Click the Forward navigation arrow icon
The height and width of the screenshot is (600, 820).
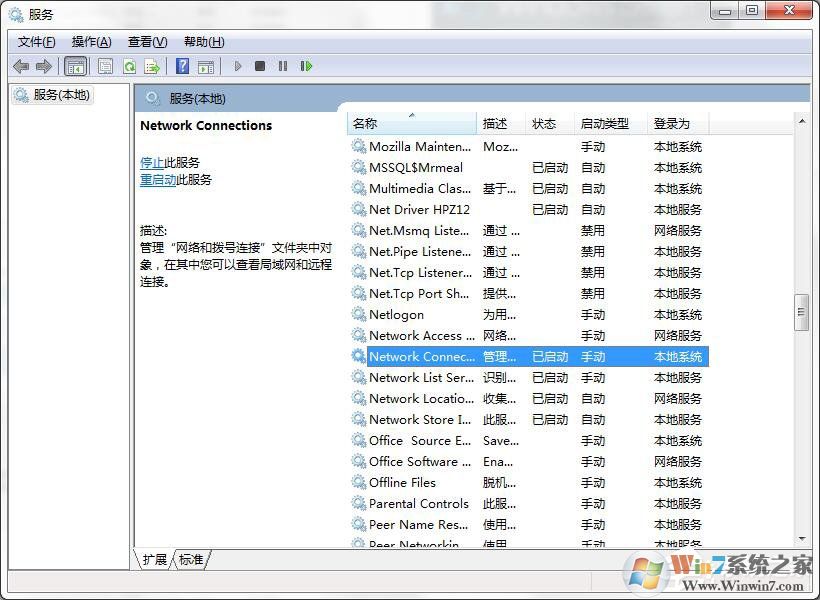45,66
